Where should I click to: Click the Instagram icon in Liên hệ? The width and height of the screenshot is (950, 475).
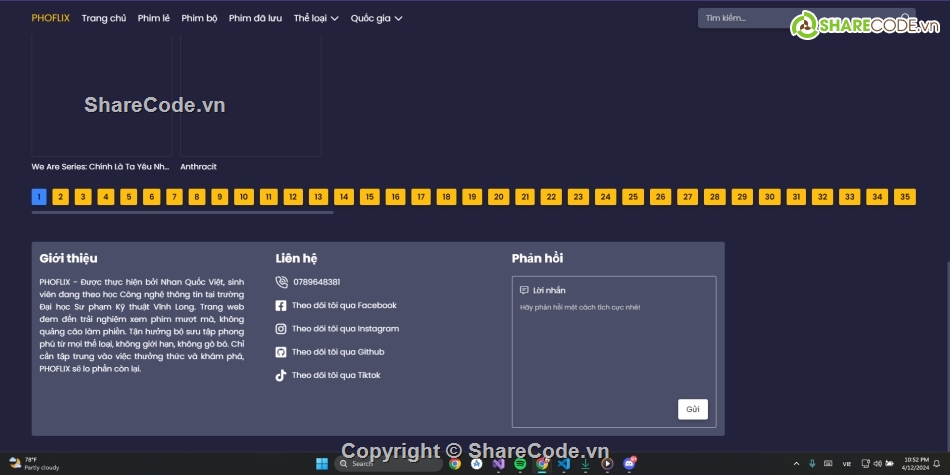(281, 329)
